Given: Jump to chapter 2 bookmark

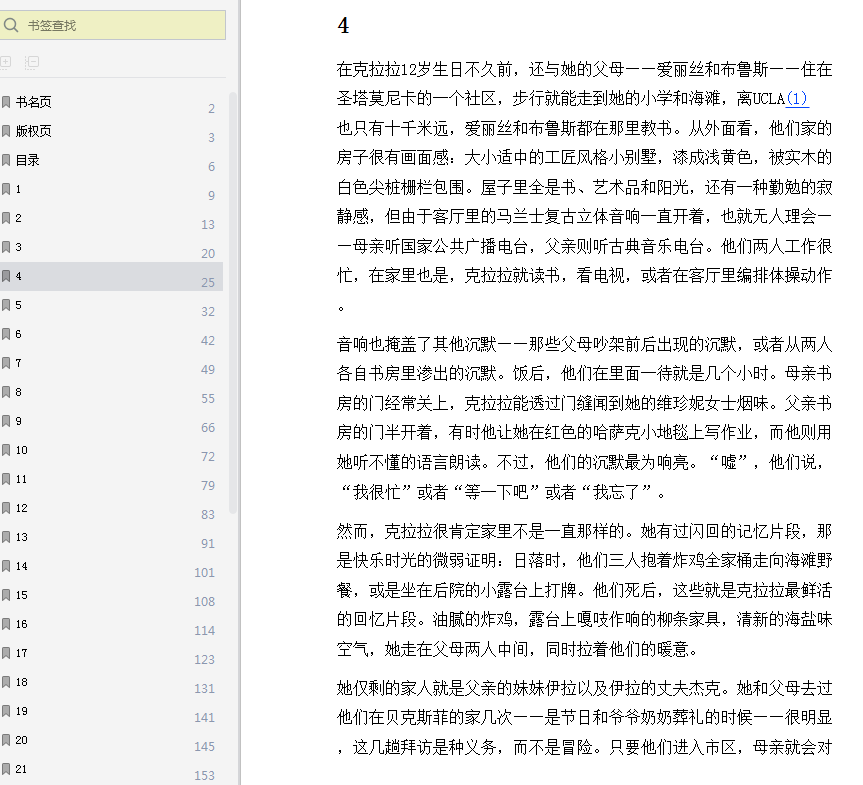Looking at the screenshot, I should coord(110,218).
